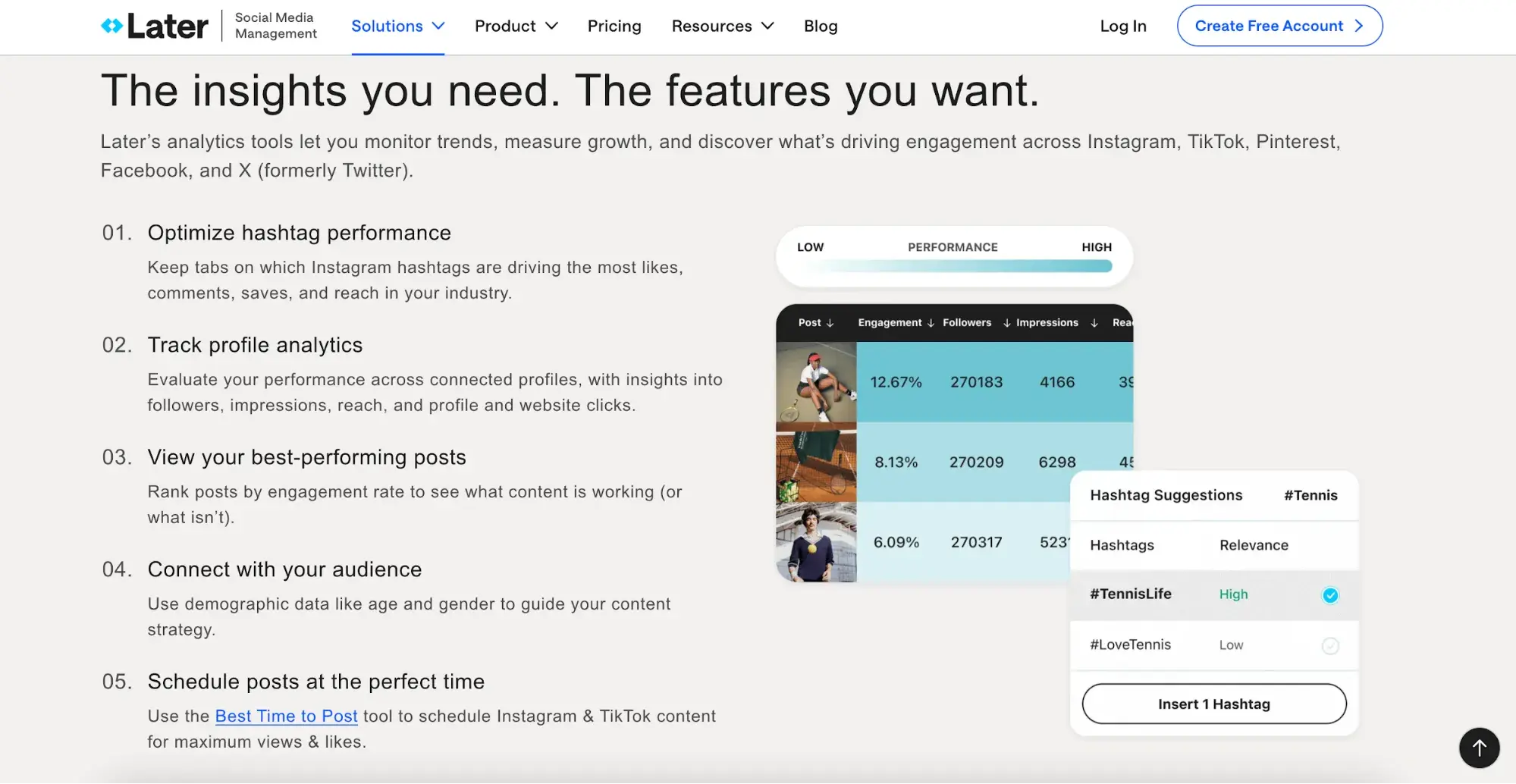
Task: Check the #LoveTennis hashtag checkmark
Action: click(x=1329, y=646)
